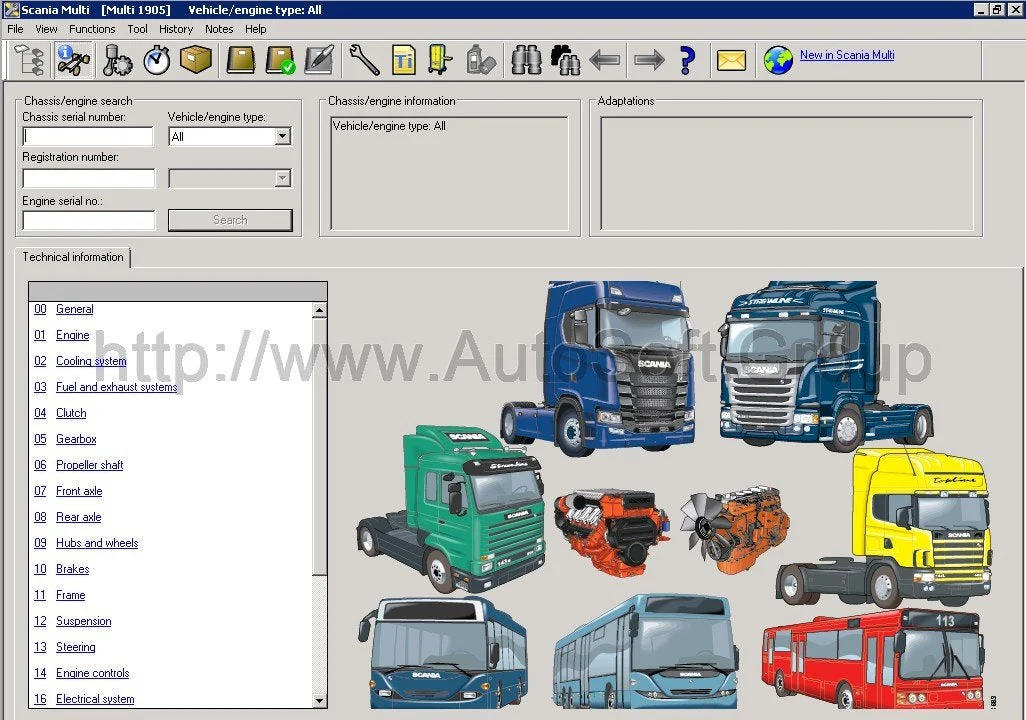Viewport: 1026px width, 720px height.
Task: Click the wrench tool icon in toolbar
Action: coord(364,60)
